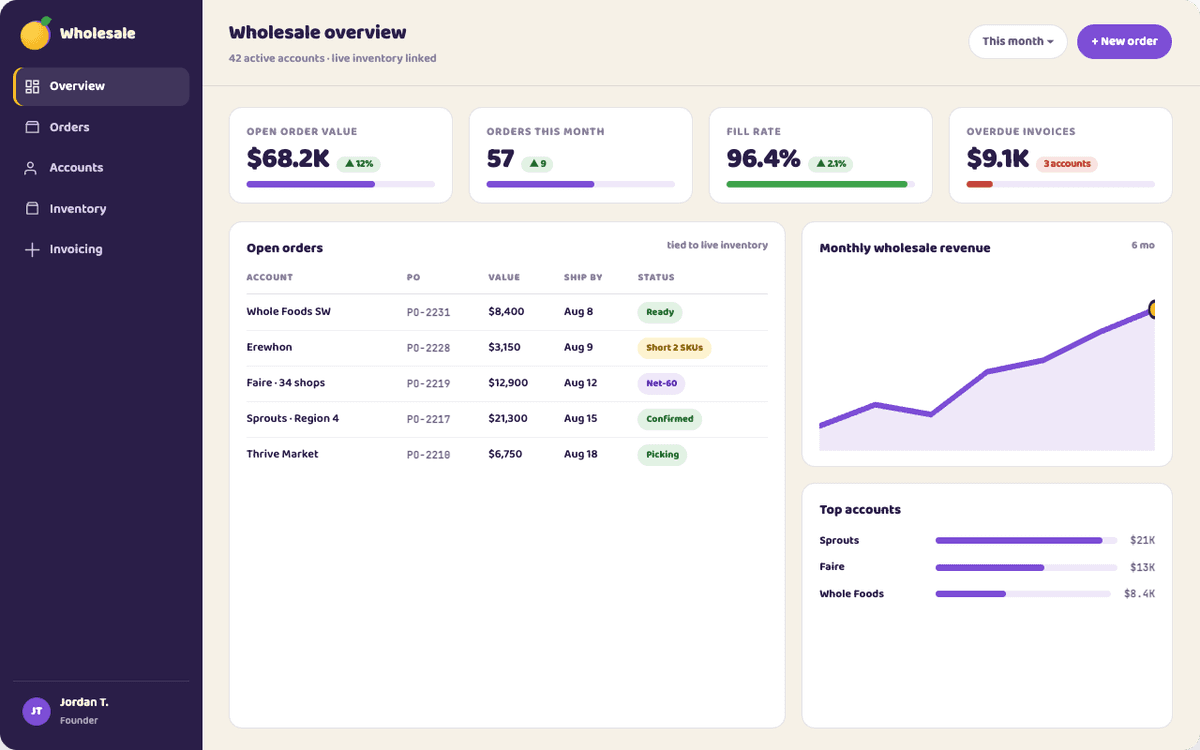Go to the Overview menu item
This screenshot has height=750, width=1200.
click(101, 86)
